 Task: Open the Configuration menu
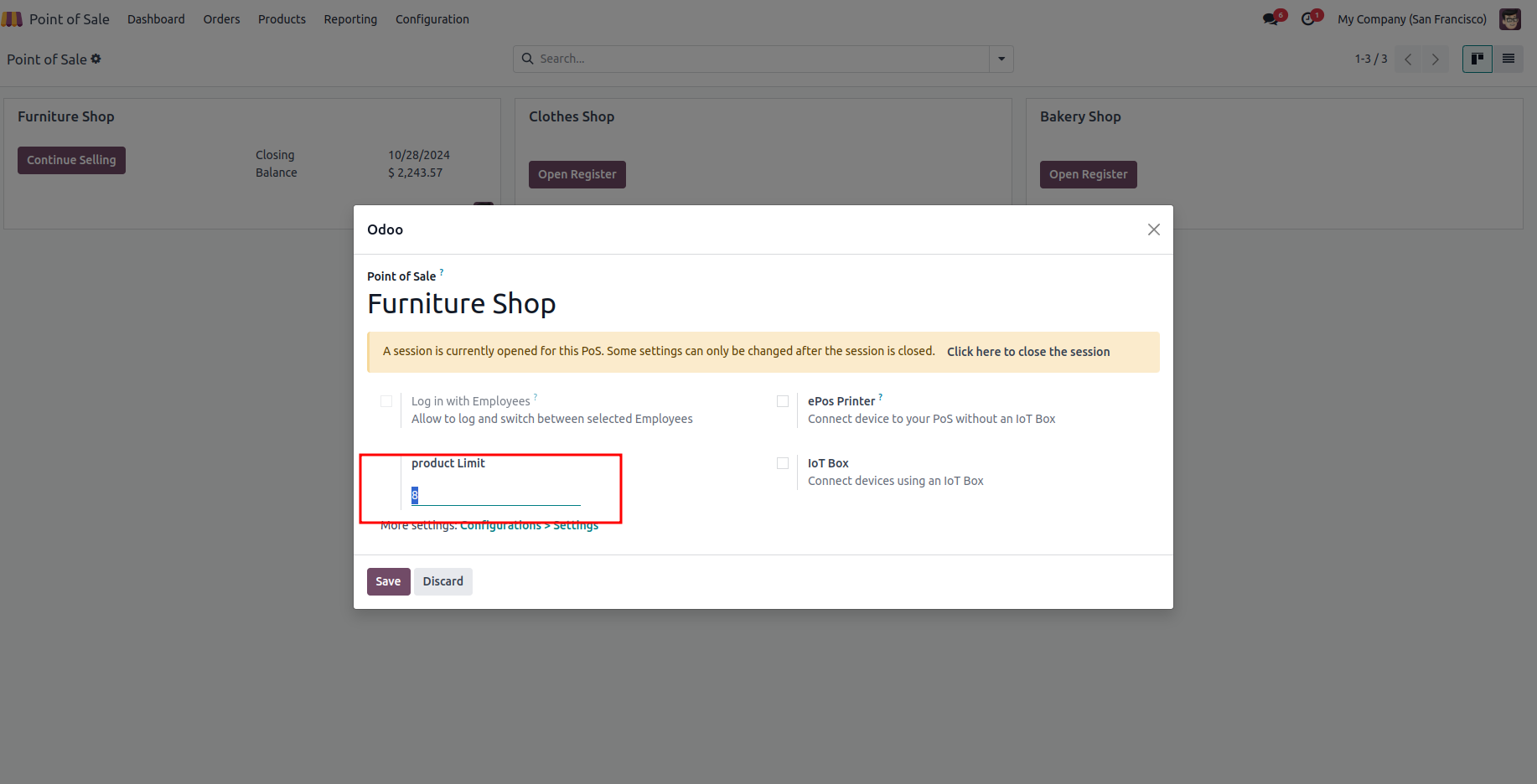[x=432, y=19]
